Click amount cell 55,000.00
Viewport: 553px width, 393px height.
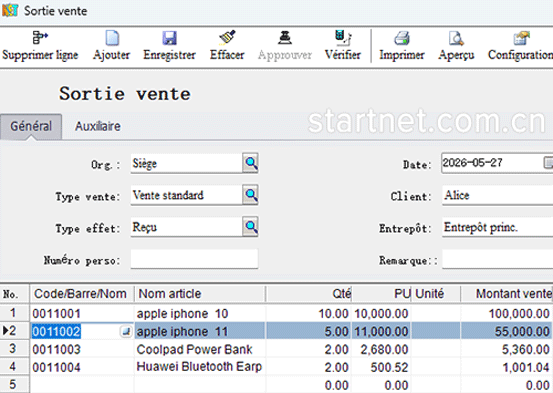[507, 331]
